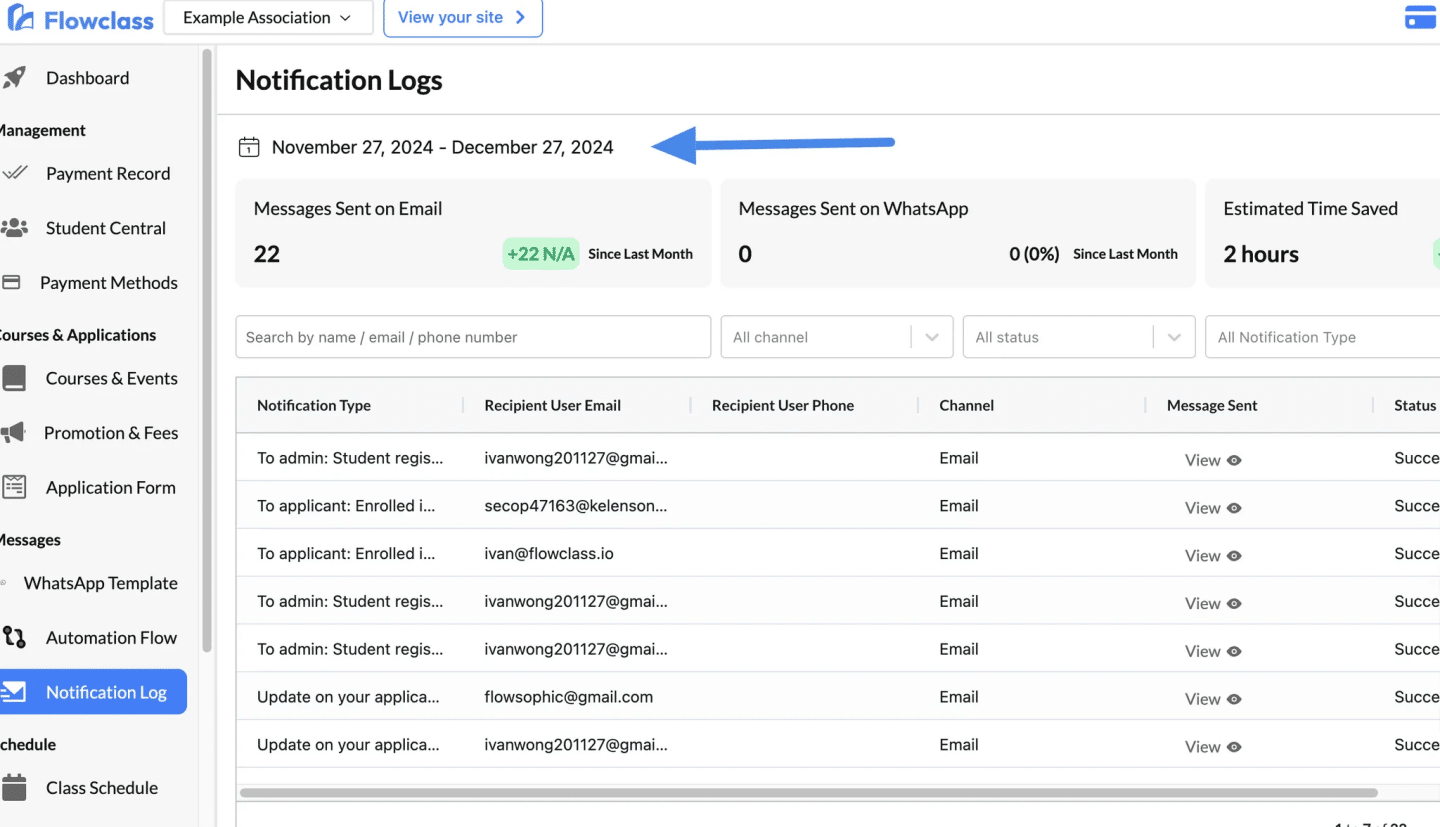
Task: Sort by the Notification Type column header
Action: [x=314, y=405]
